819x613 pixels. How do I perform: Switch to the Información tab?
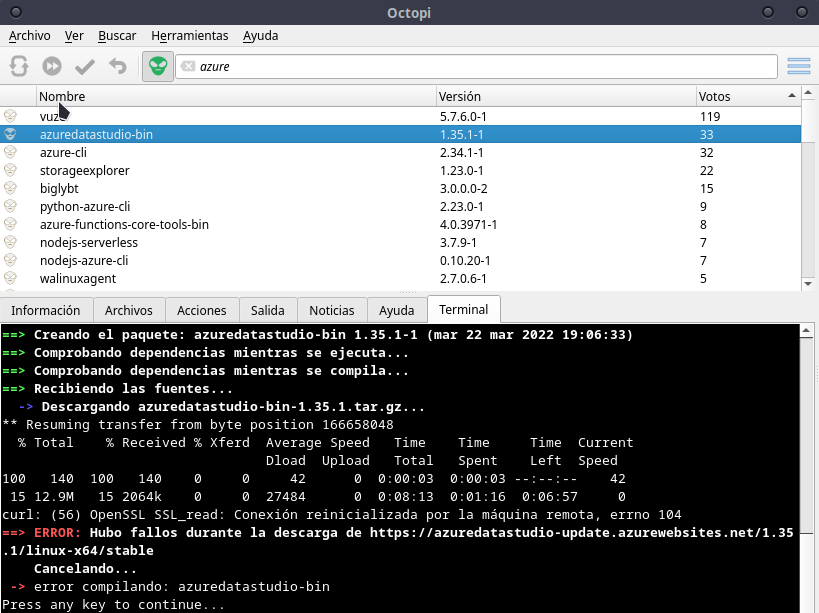tap(46, 310)
